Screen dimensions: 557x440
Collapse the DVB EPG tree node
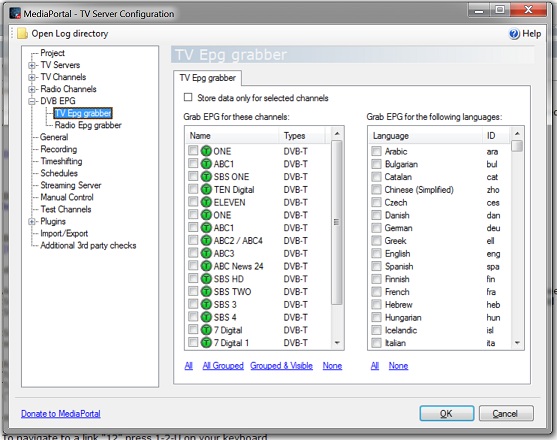point(32,101)
